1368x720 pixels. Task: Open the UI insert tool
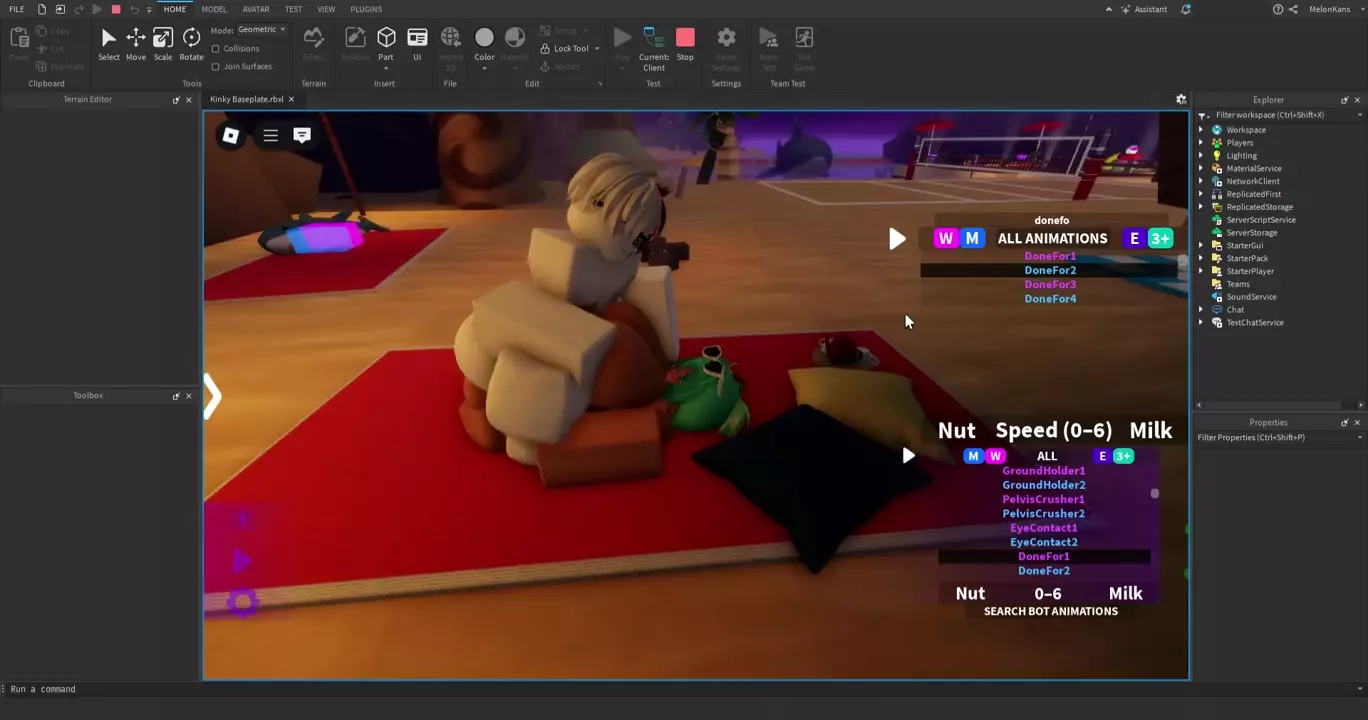[x=417, y=40]
